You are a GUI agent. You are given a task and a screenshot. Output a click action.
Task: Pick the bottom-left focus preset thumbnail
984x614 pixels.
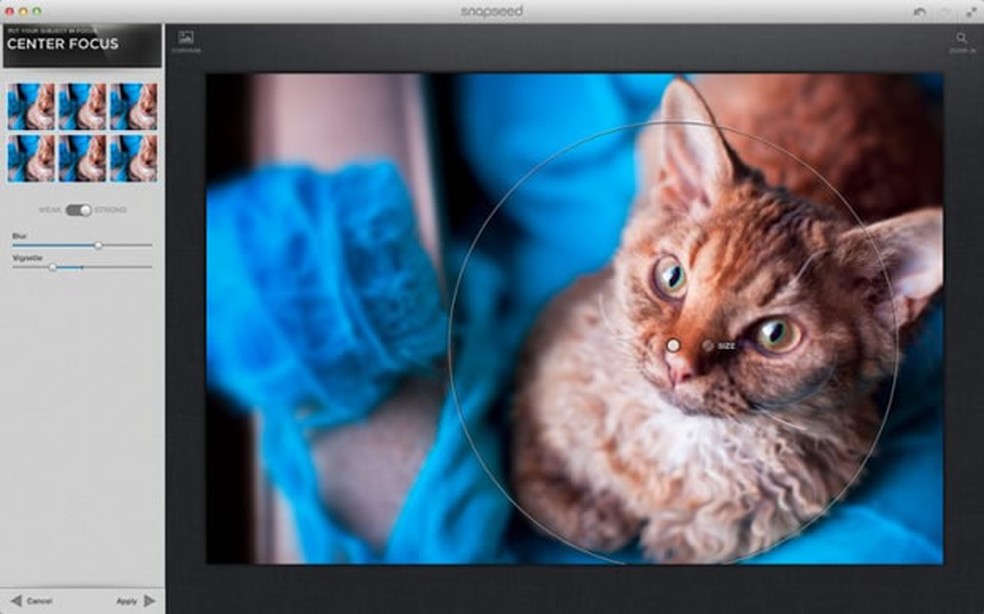point(30,157)
